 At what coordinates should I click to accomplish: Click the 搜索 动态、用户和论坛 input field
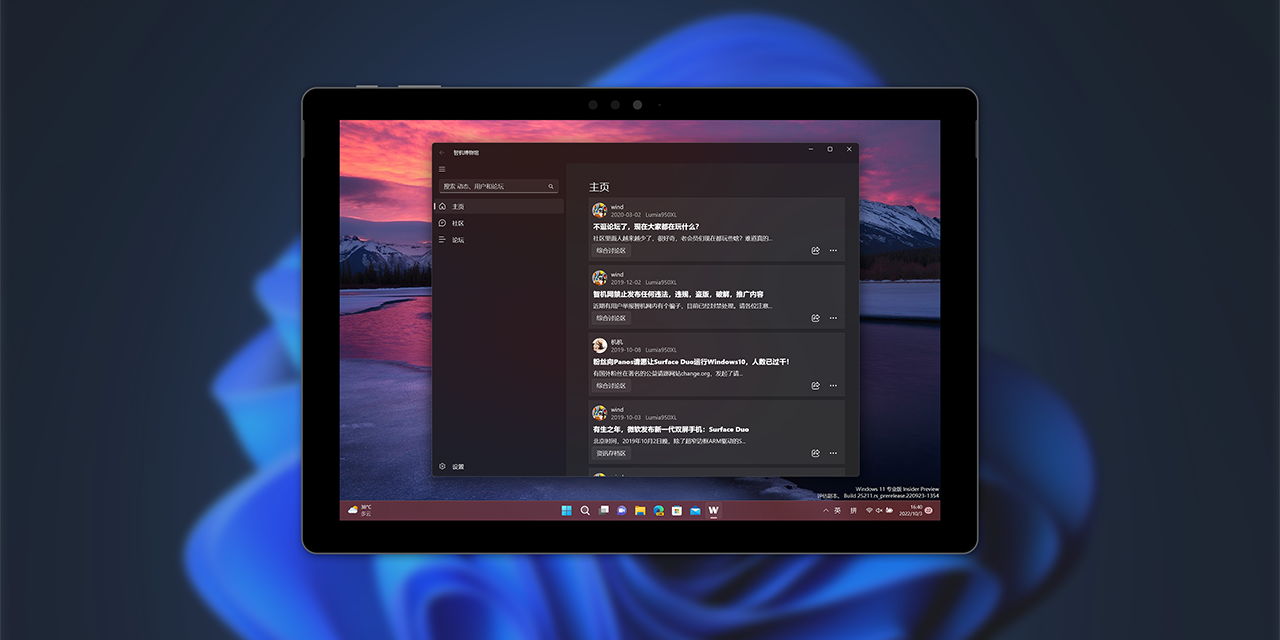pyautogui.click(x=488, y=186)
